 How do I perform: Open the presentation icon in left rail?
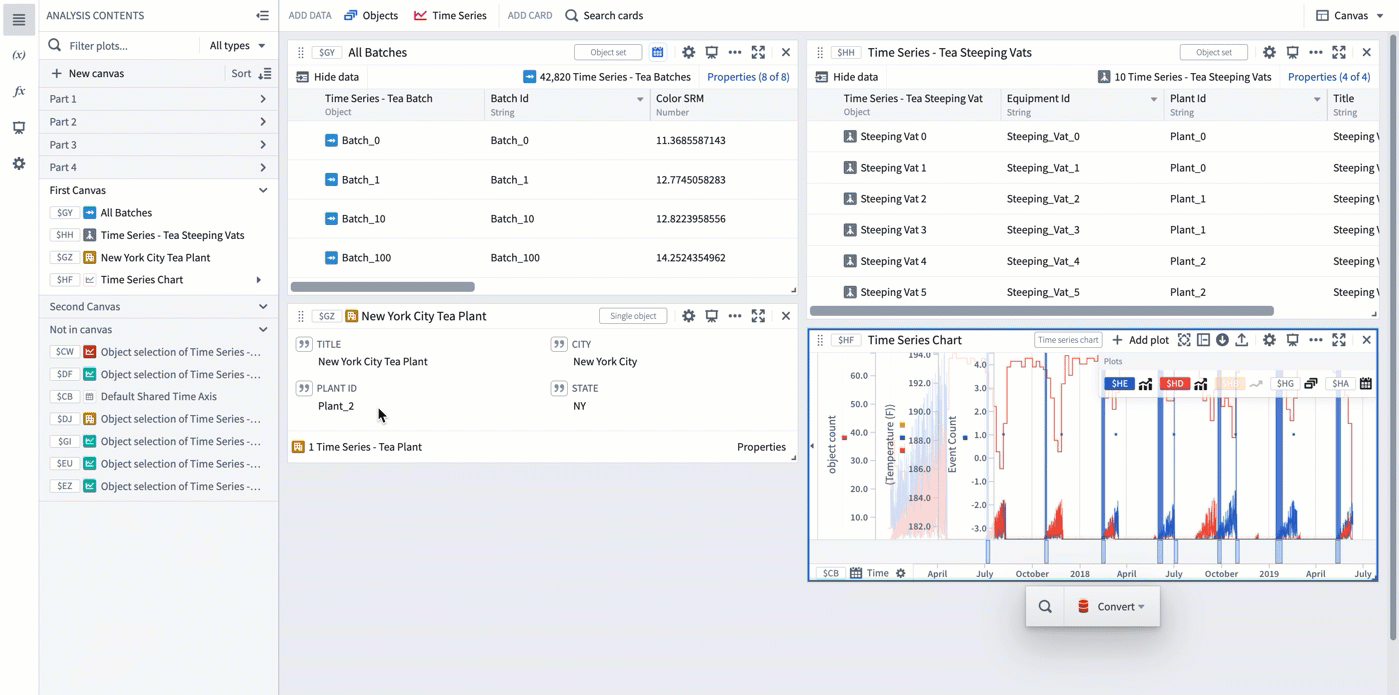coord(19,127)
